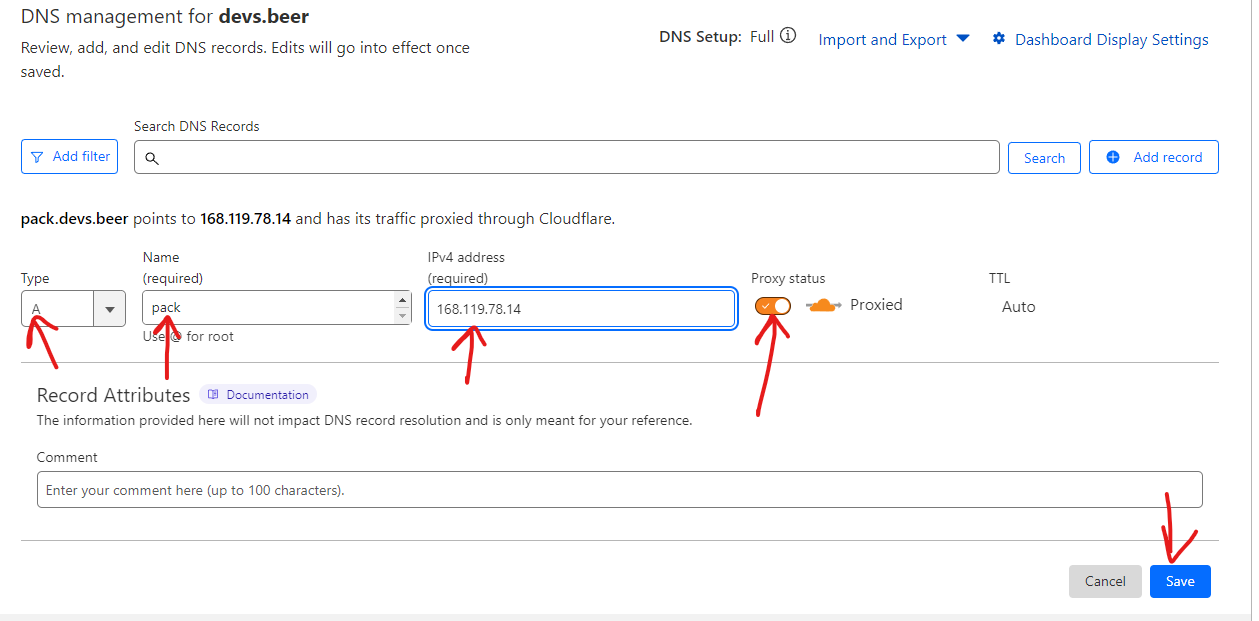Click the search magnifier icon
The width and height of the screenshot is (1259, 621).
[x=152, y=158]
